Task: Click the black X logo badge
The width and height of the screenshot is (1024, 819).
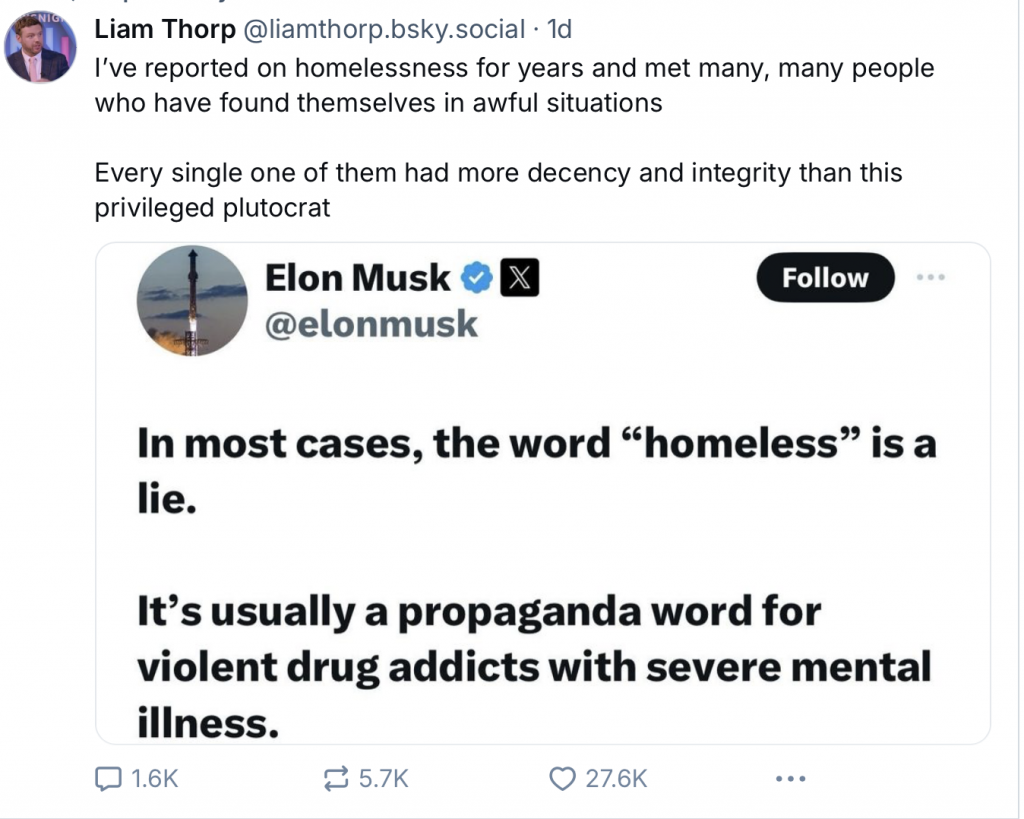Action: pyautogui.click(x=518, y=279)
